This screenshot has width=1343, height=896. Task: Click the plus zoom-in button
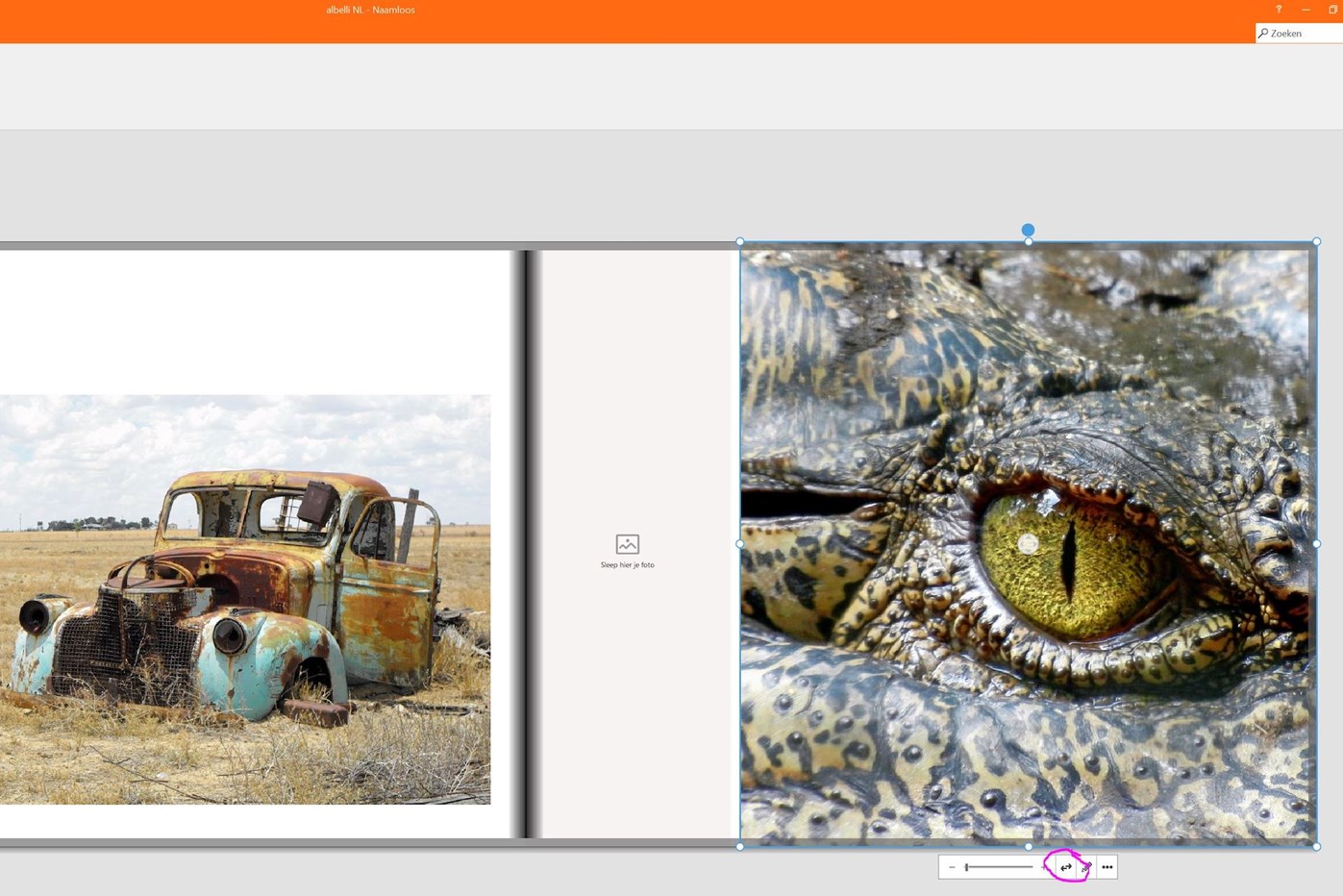tap(1045, 867)
